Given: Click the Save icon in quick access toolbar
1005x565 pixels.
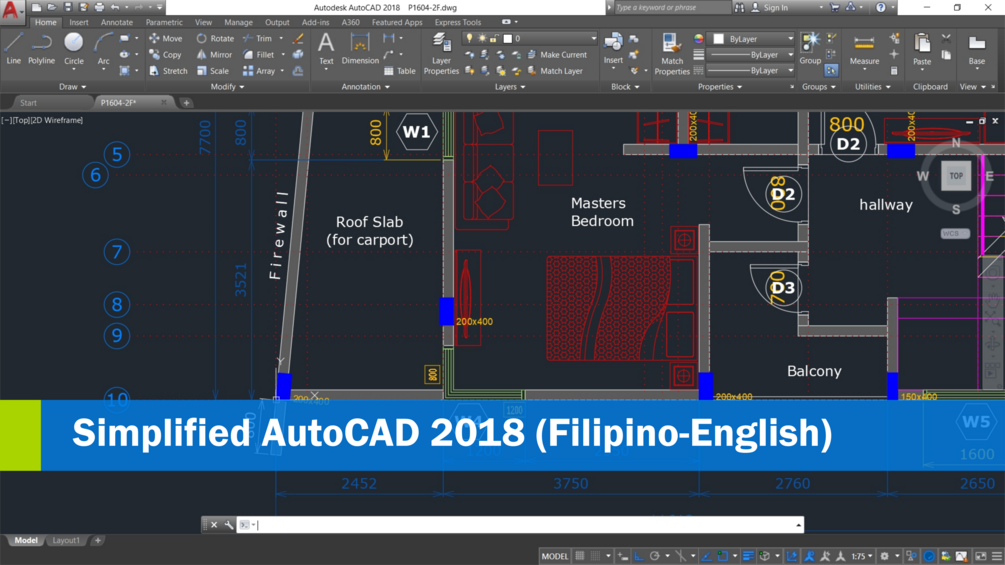Looking at the screenshot, I should coord(68,7).
